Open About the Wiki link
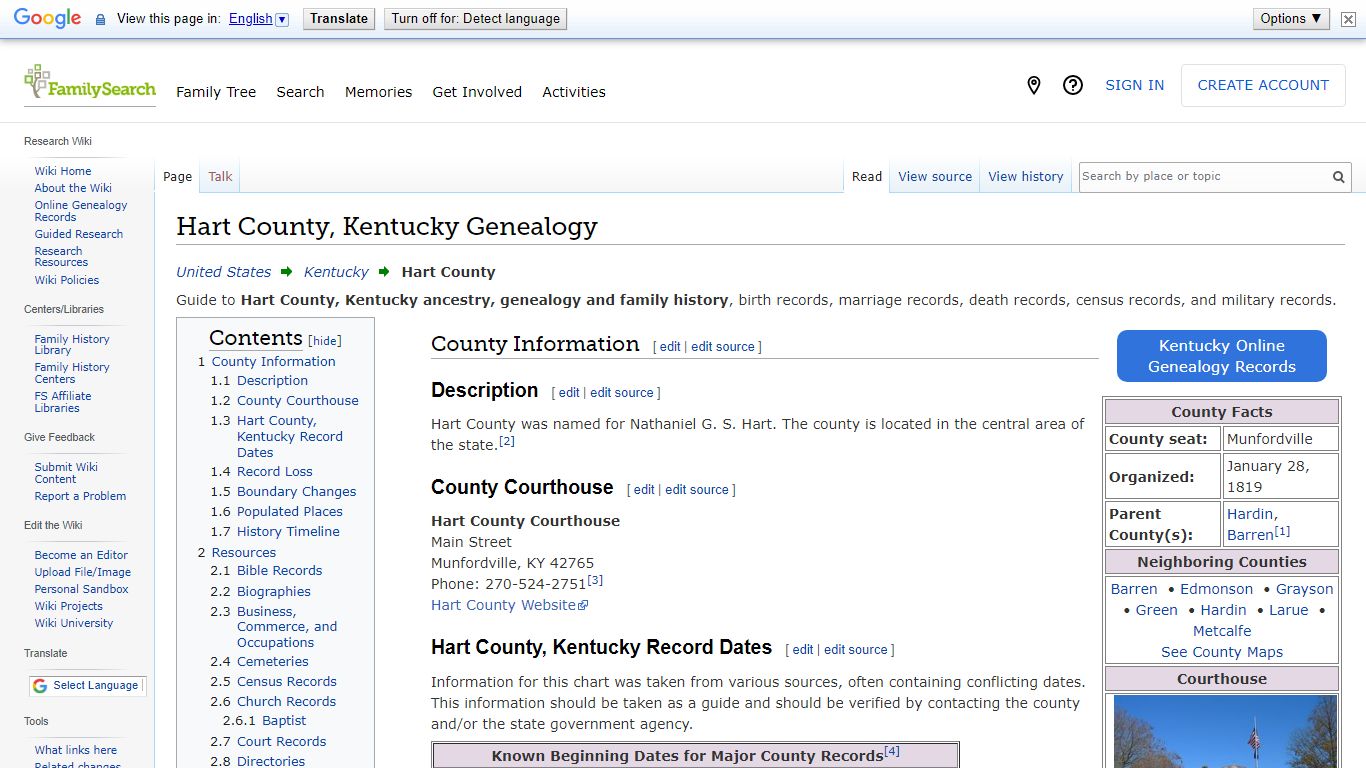Image resolution: width=1366 pixels, height=768 pixels. (73, 188)
